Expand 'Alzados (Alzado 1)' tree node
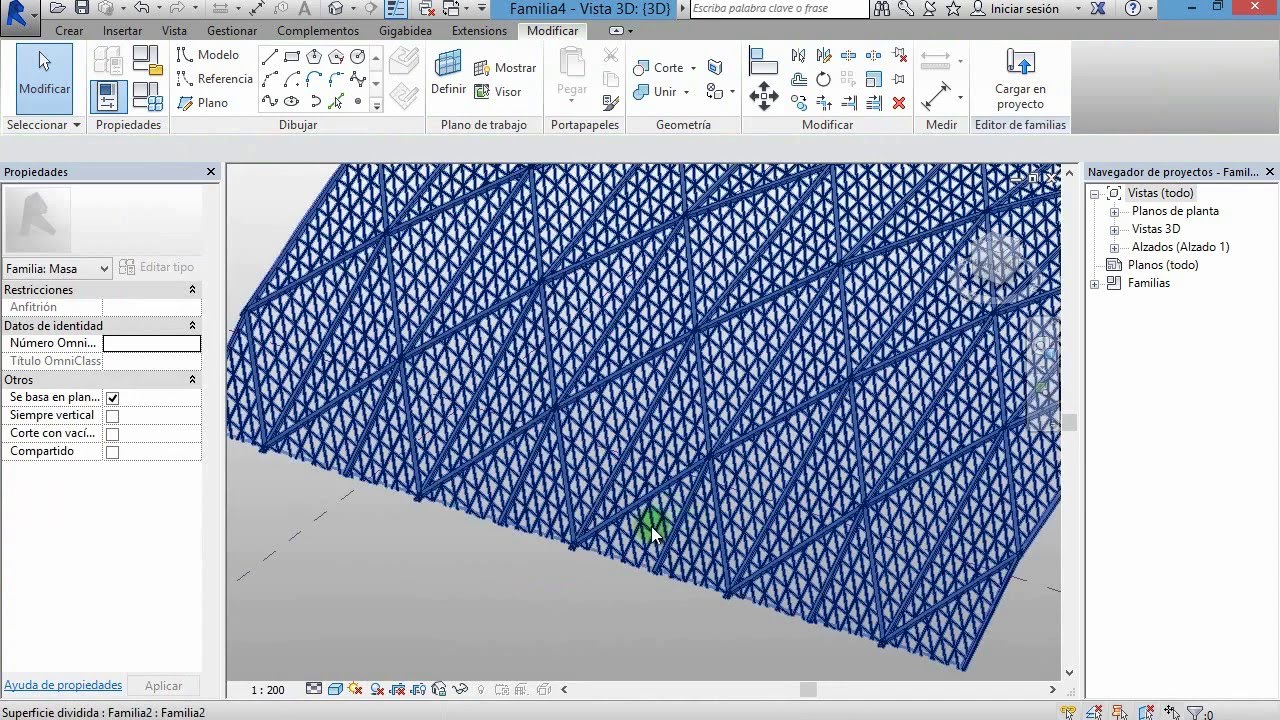The height and width of the screenshot is (720, 1280). 1114,248
